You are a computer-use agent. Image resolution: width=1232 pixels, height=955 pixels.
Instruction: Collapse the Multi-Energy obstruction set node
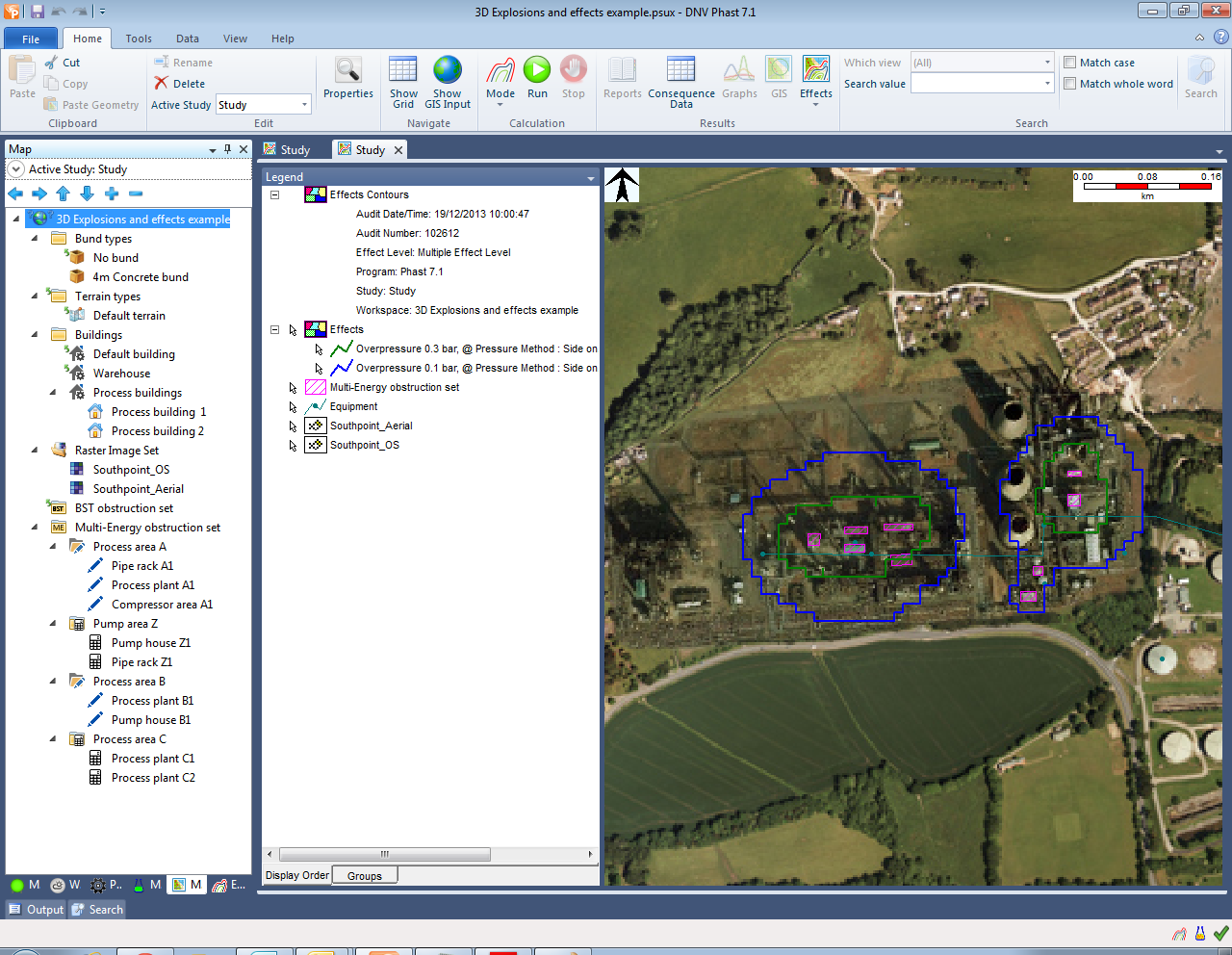(35, 527)
